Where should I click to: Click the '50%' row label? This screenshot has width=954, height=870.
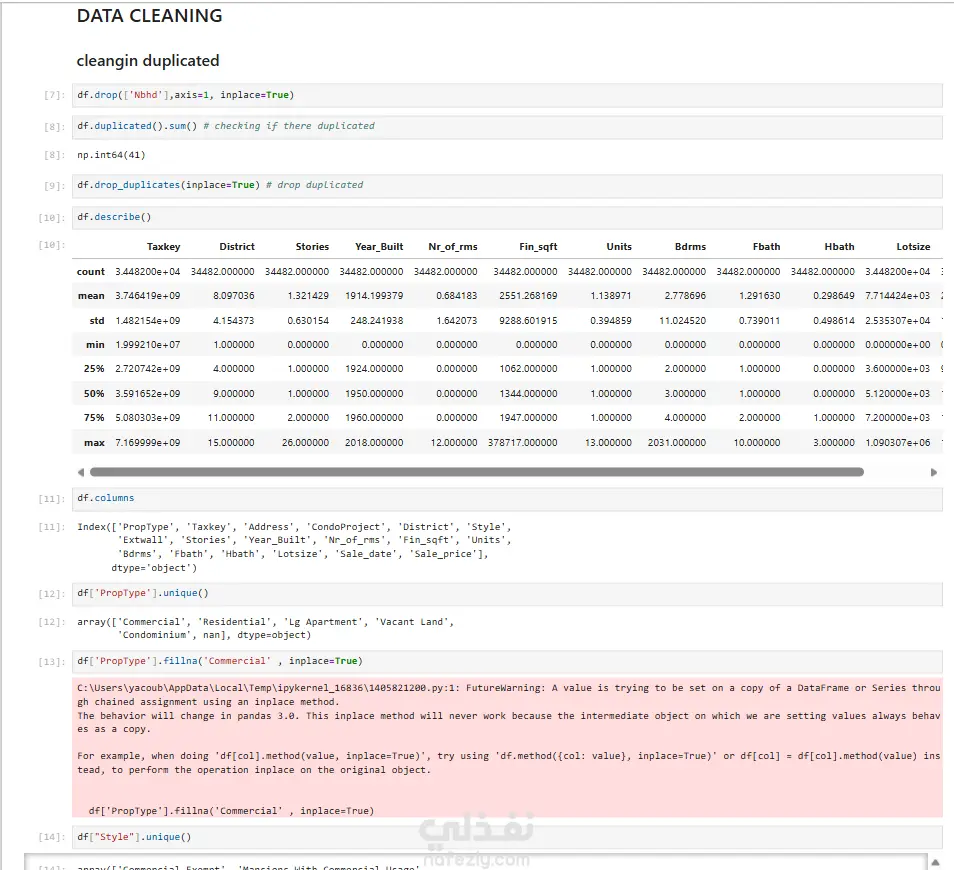[94, 394]
